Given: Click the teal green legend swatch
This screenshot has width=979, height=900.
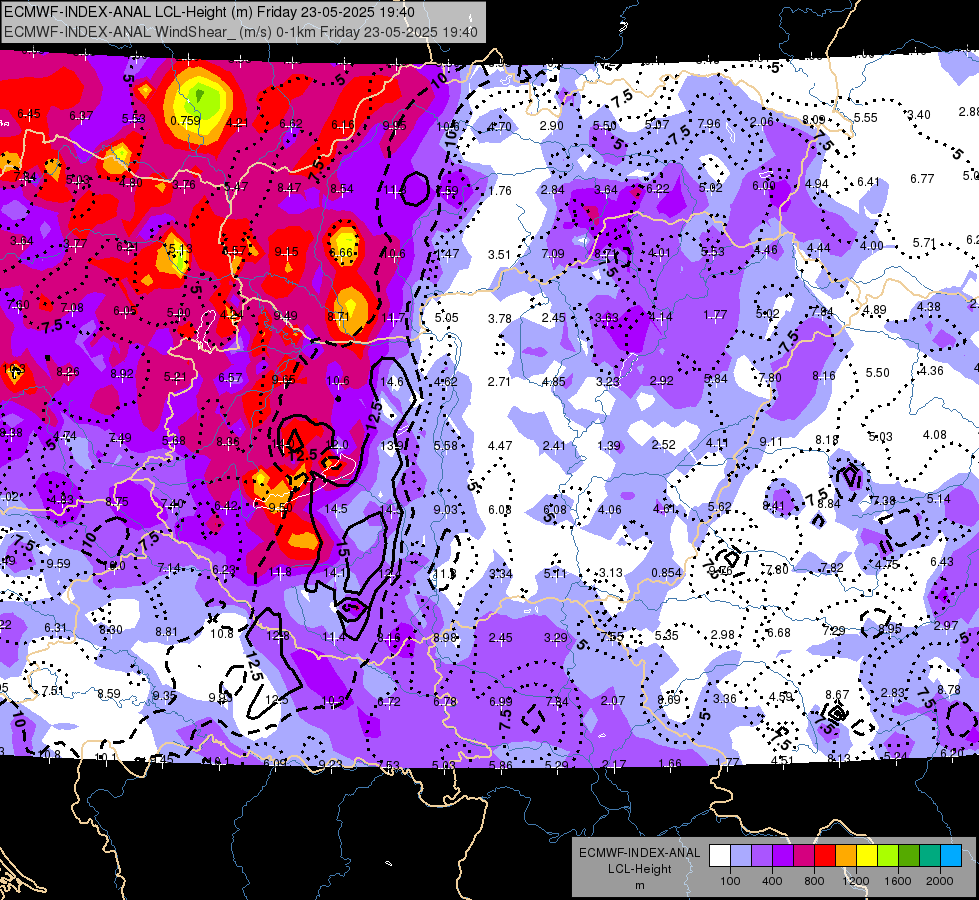Looking at the screenshot, I should [930, 856].
